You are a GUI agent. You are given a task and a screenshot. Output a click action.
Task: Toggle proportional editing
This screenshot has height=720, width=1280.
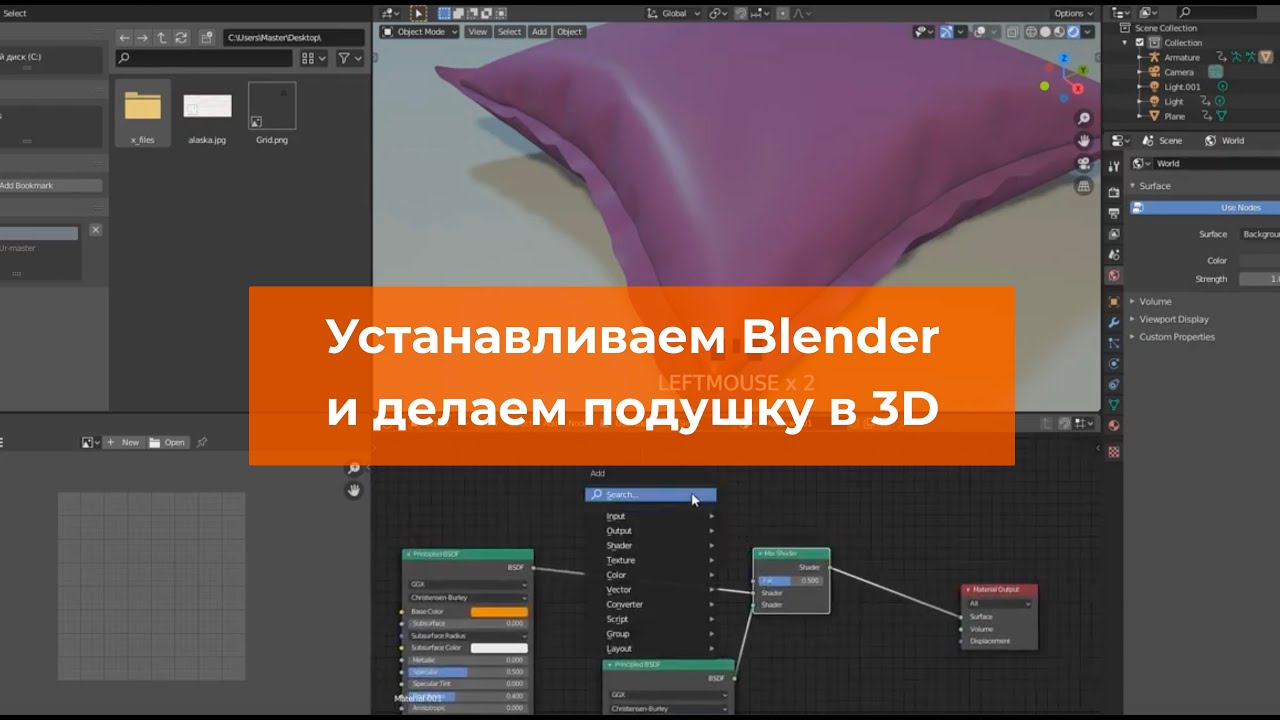click(x=784, y=13)
